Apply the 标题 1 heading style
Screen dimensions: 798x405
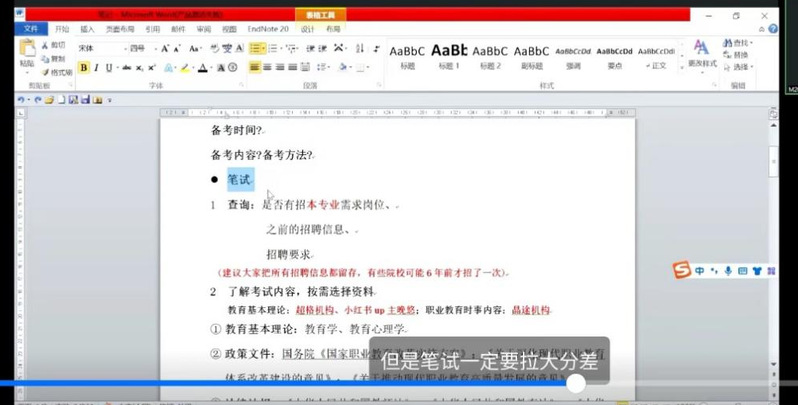(448, 56)
